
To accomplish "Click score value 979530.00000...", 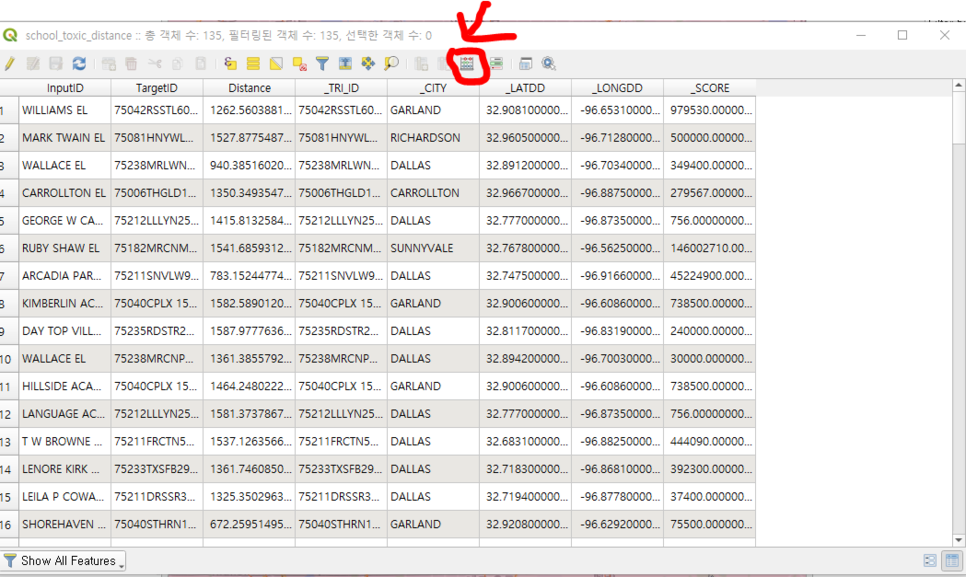I will pos(710,110).
